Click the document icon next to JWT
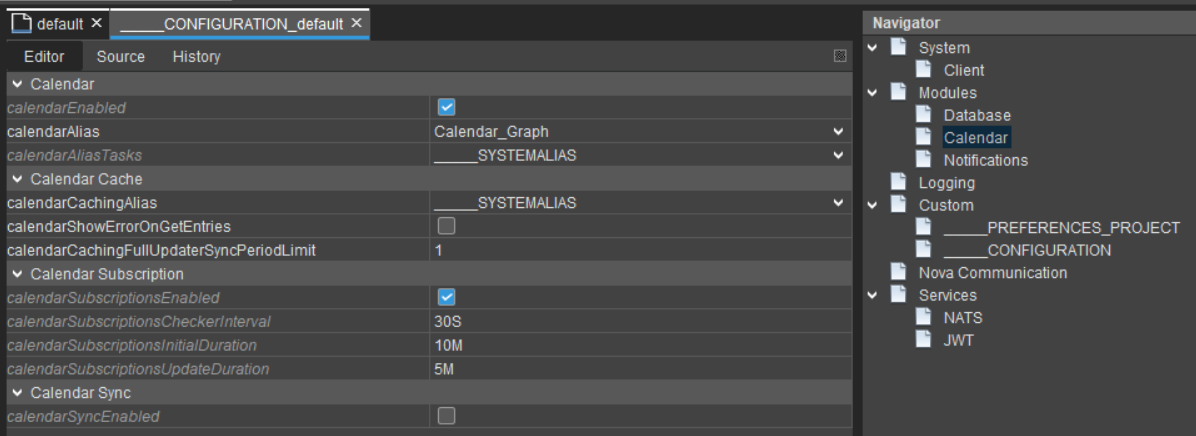This screenshot has height=436, width=1196. 923,339
